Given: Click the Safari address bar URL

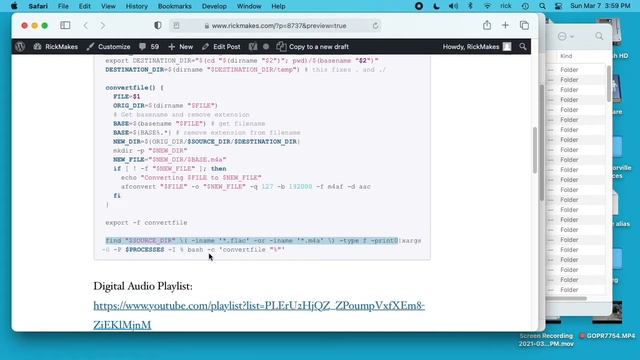Looking at the screenshot, I should (279, 26).
